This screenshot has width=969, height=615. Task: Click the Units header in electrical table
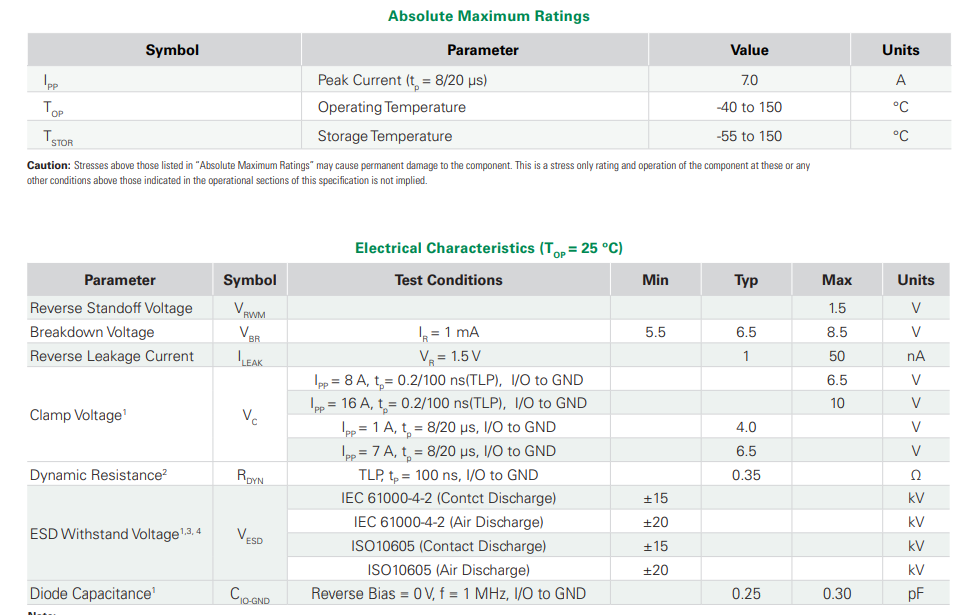[916, 280]
